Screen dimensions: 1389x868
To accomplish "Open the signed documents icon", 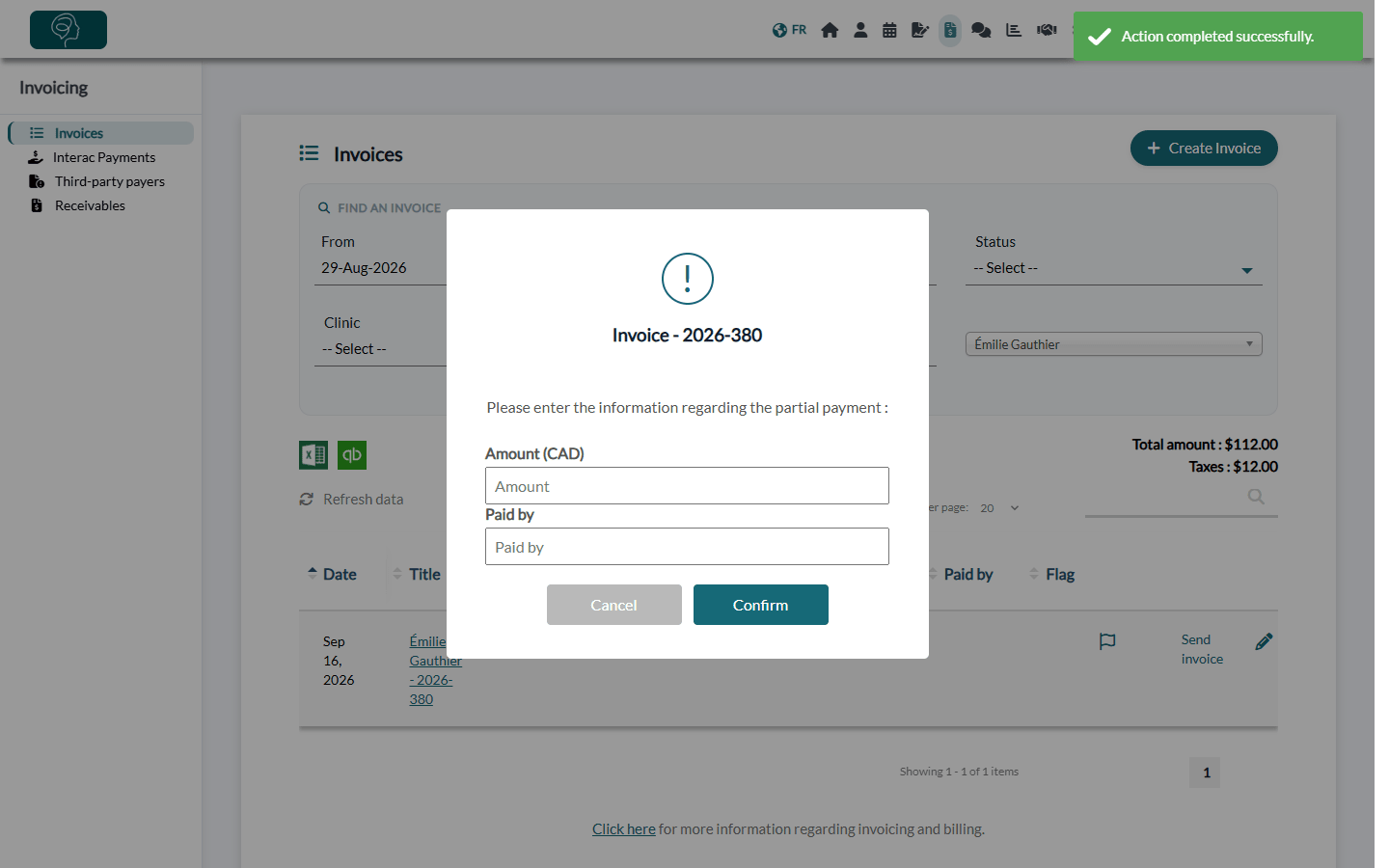I will [920, 30].
